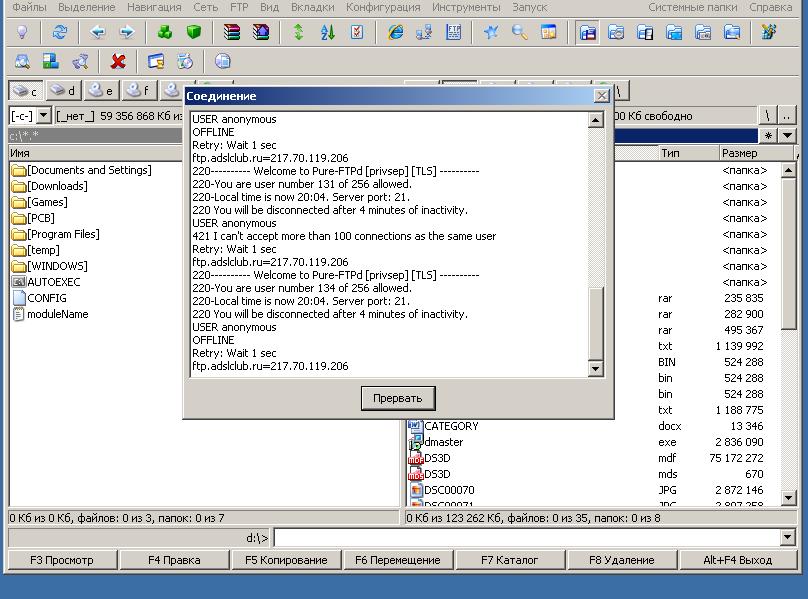
Task: Click the lightbulb icon in the toolbar
Action: (x=22, y=32)
